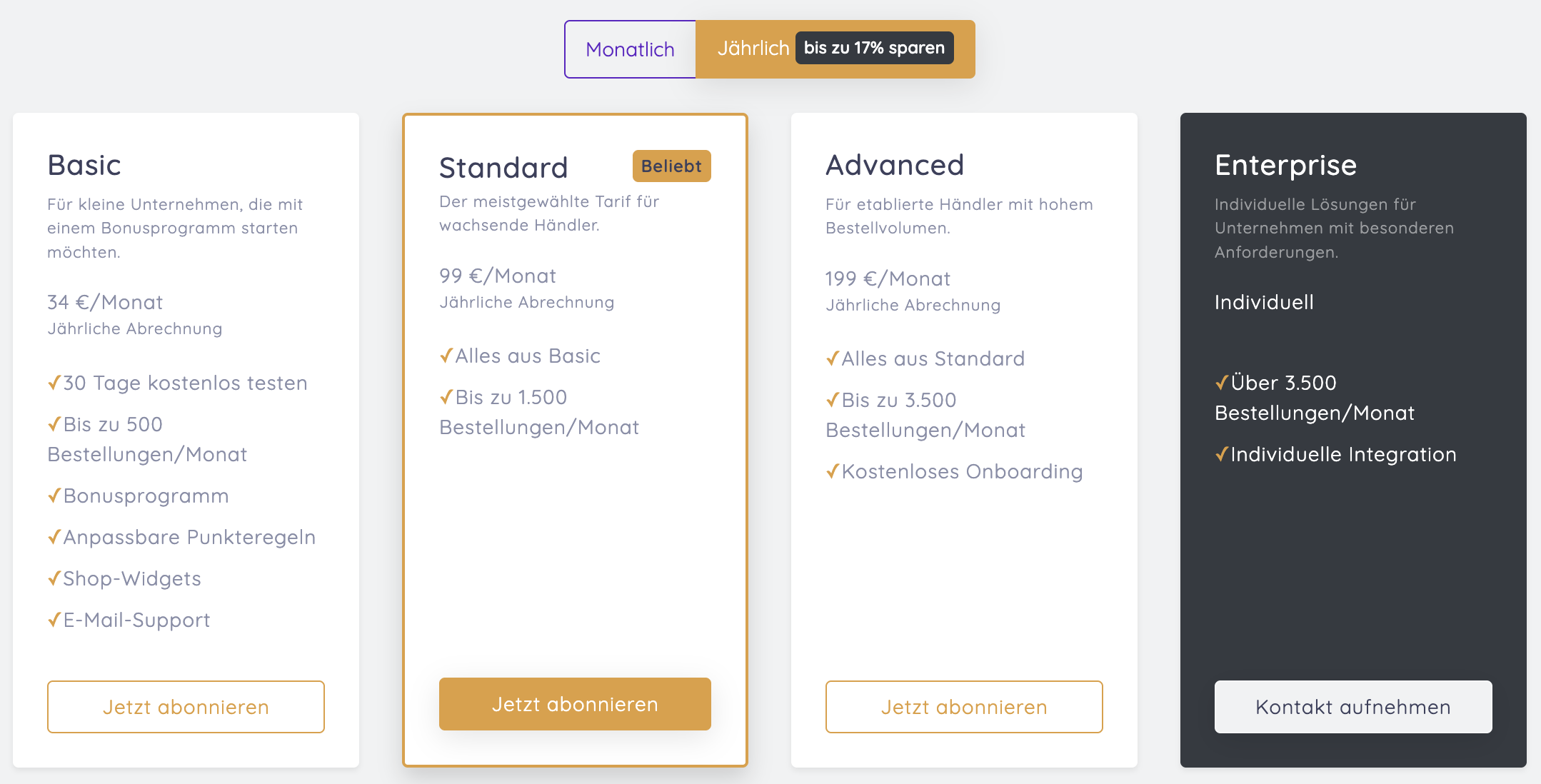
Task: Click the 'bis zu 17% sparen' badge
Action: 874,48
